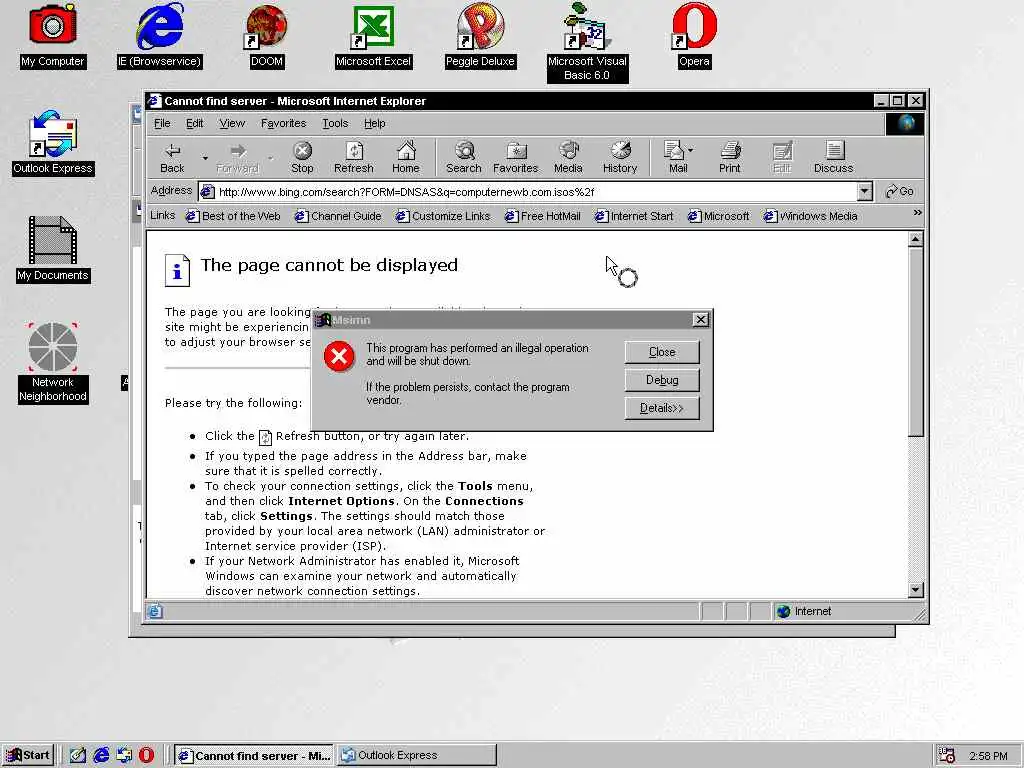Select the Network Neighborhood desktop icon
1024x768 pixels.
click(53, 363)
